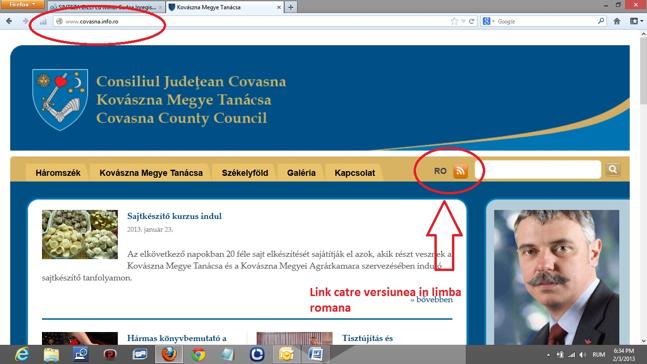
Task: Click the portrait photo of the man
Action: tap(556, 277)
